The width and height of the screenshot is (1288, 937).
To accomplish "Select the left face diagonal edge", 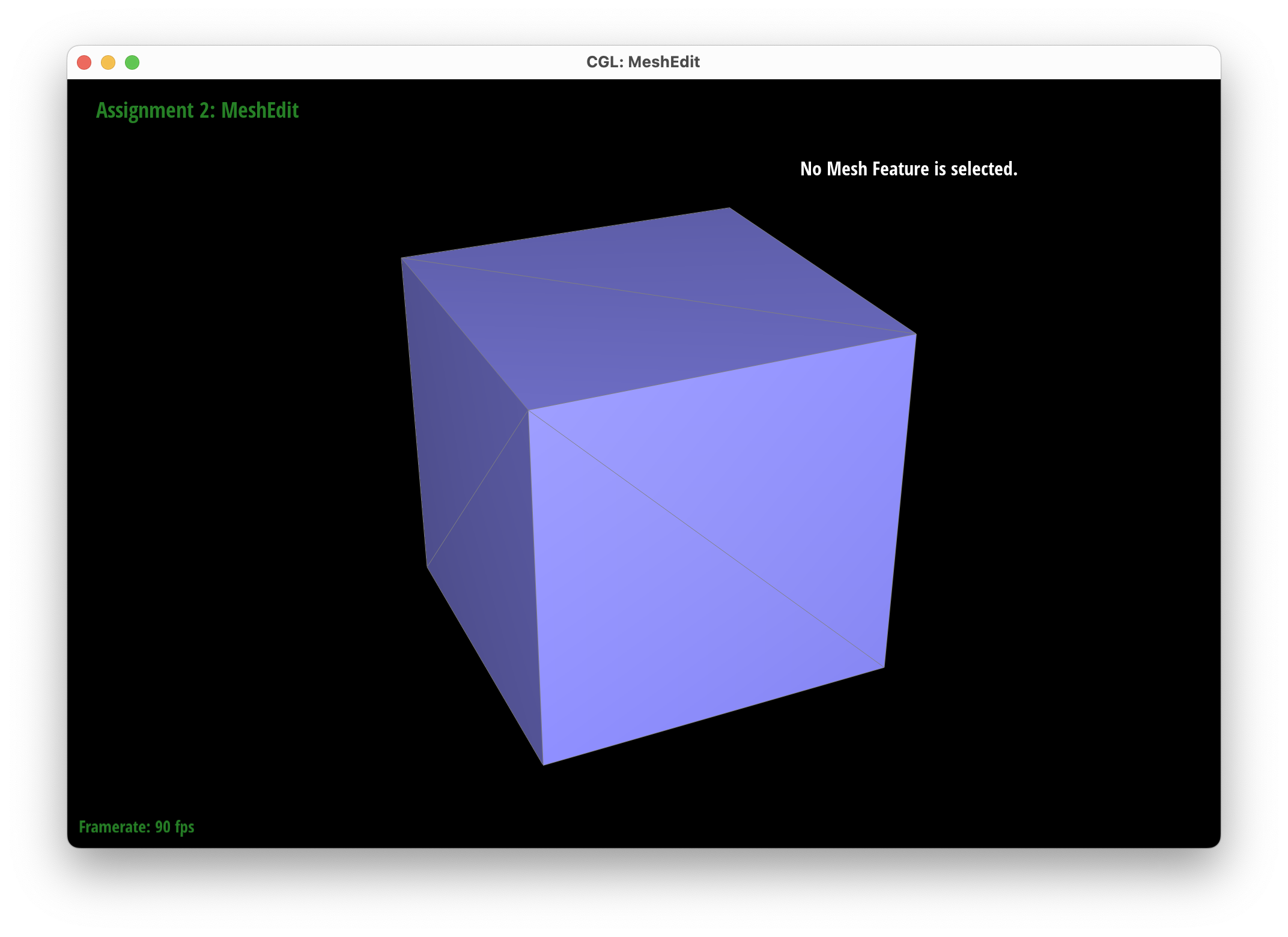I will tap(478, 488).
